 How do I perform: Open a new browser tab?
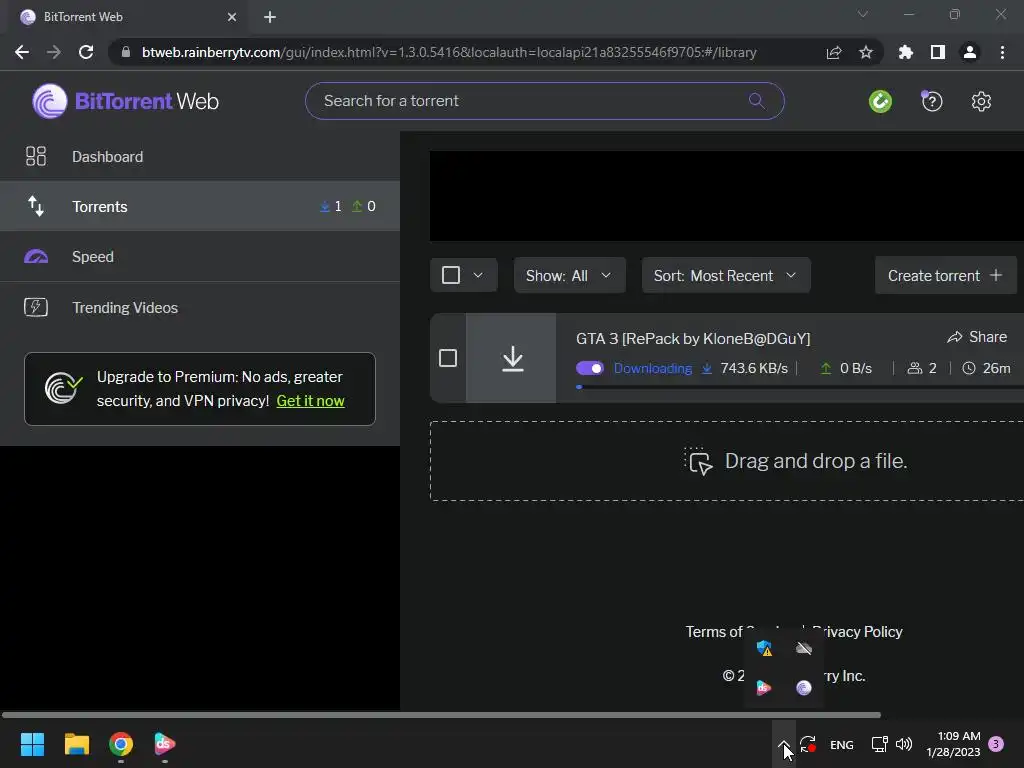270,17
